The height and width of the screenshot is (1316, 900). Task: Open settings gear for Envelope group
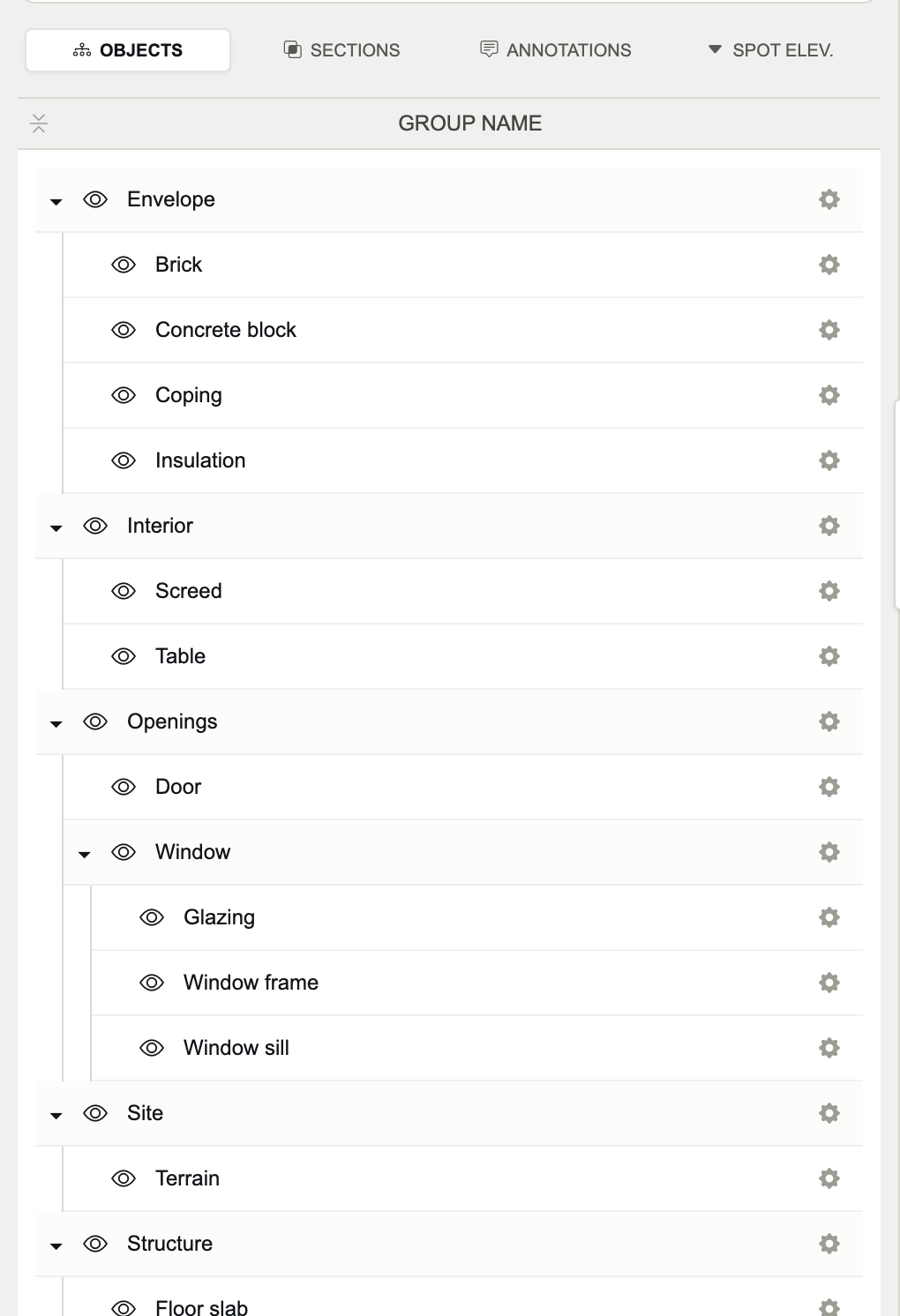click(829, 199)
